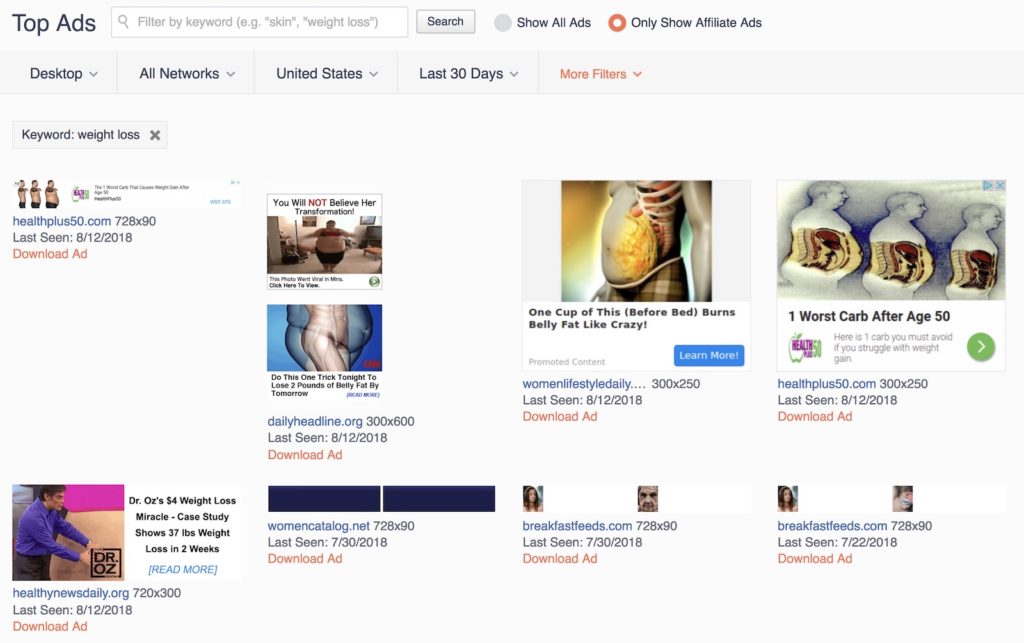Open the womencatalog.net link
Viewport: 1024px width, 643px height.
[x=319, y=526]
